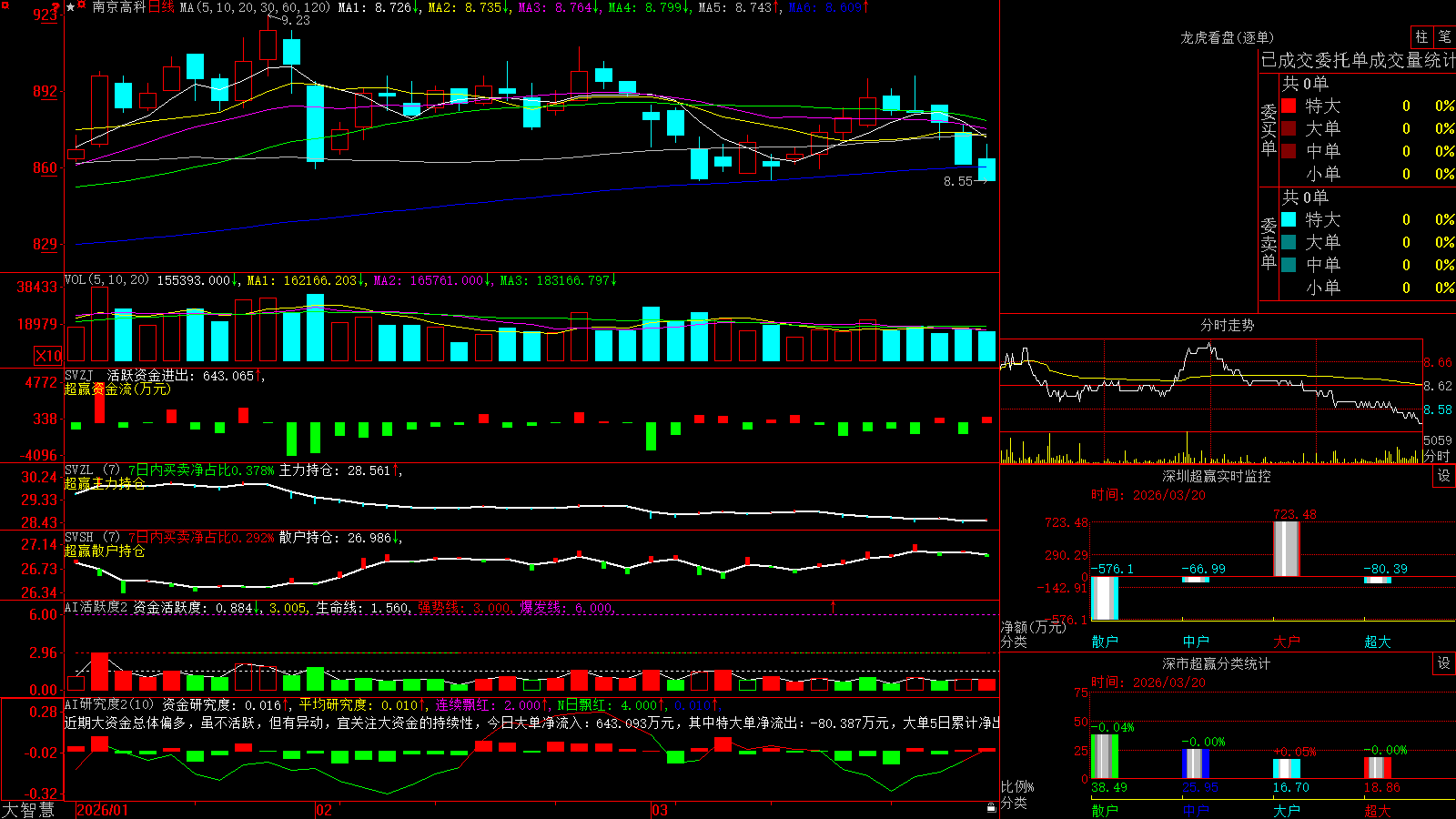Switch to 柱 bar view in 龙虎看盘
1456x819 pixels.
[x=1421, y=36]
